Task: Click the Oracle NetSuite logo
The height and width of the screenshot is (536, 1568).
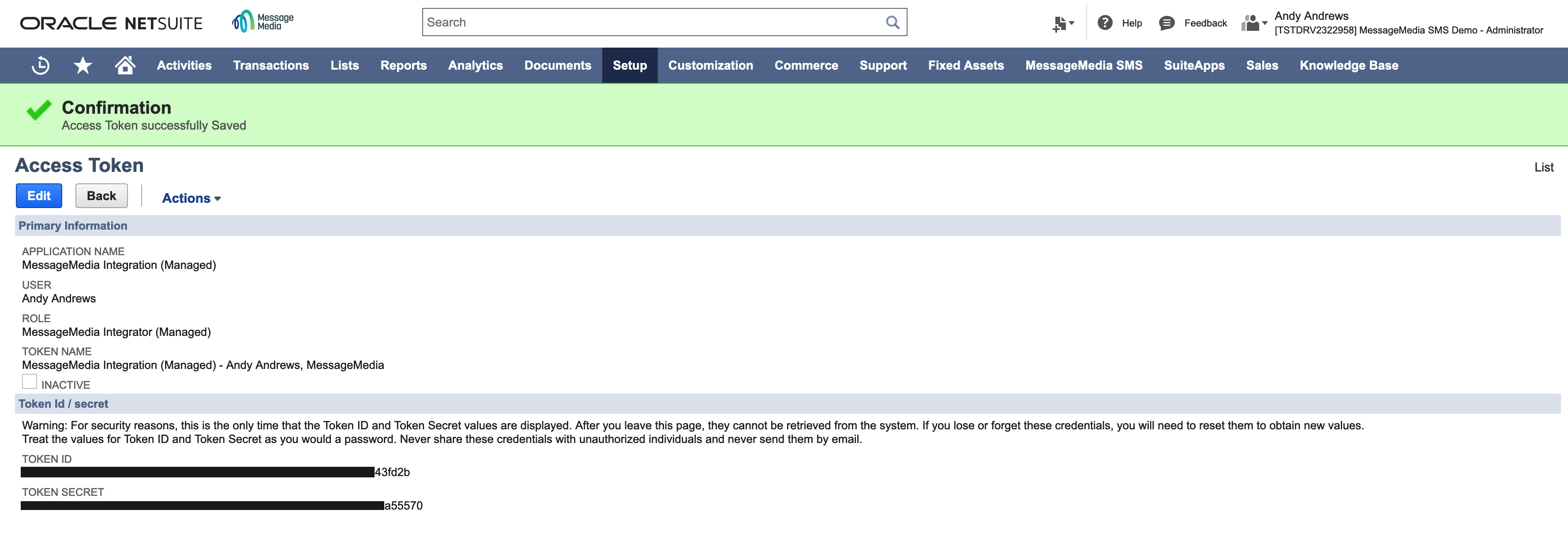Action: coord(111,23)
